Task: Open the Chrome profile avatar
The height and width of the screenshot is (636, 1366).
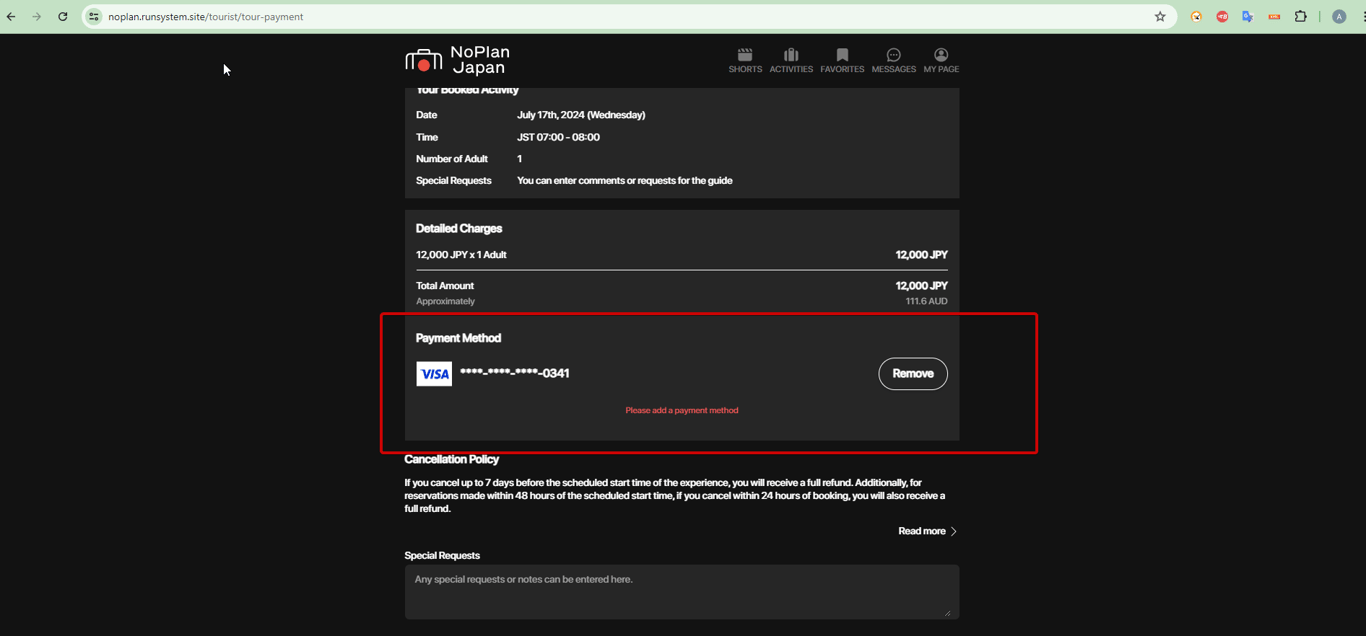Action: pos(1339,17)
